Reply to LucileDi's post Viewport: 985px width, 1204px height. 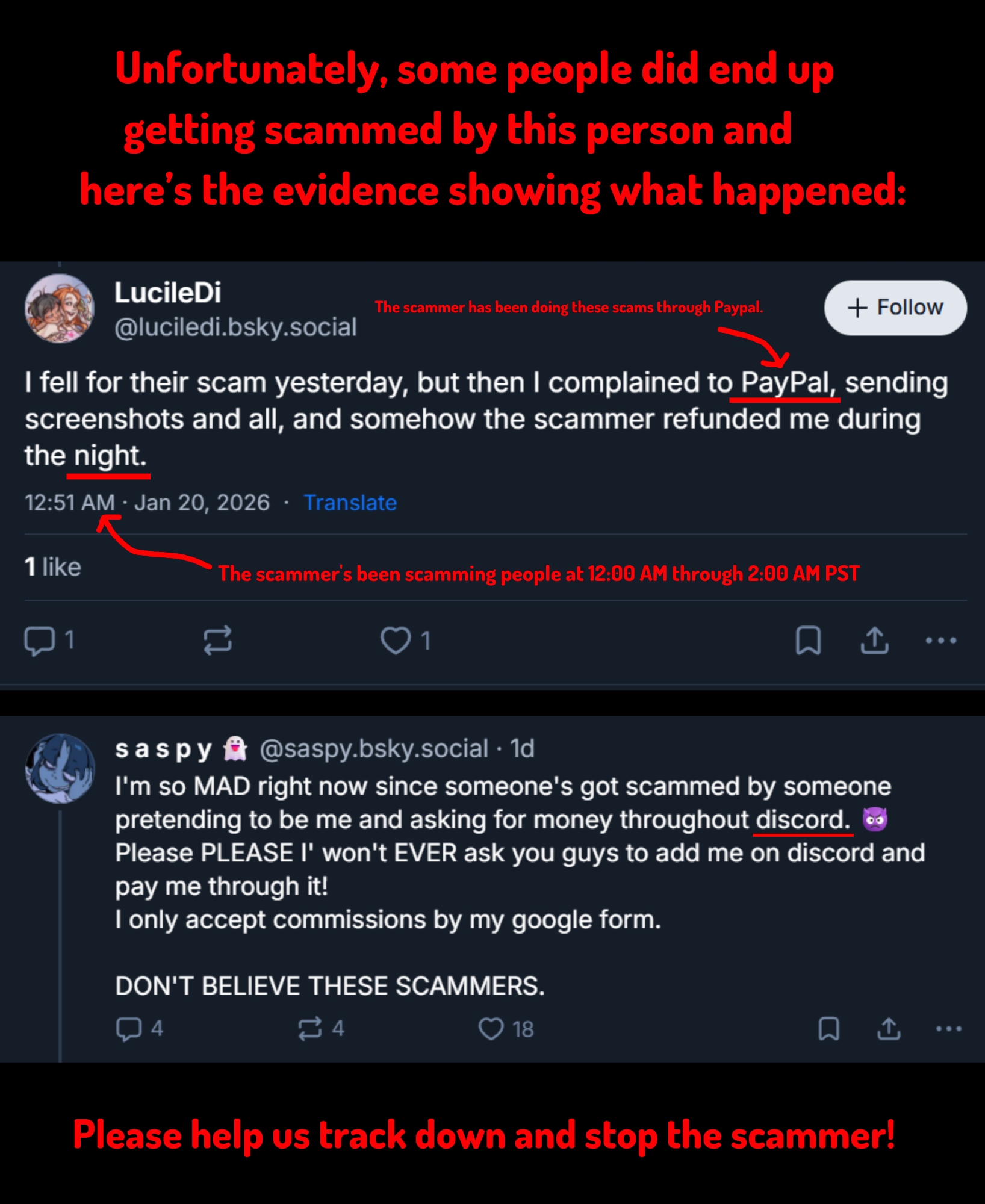pos(40,640)
